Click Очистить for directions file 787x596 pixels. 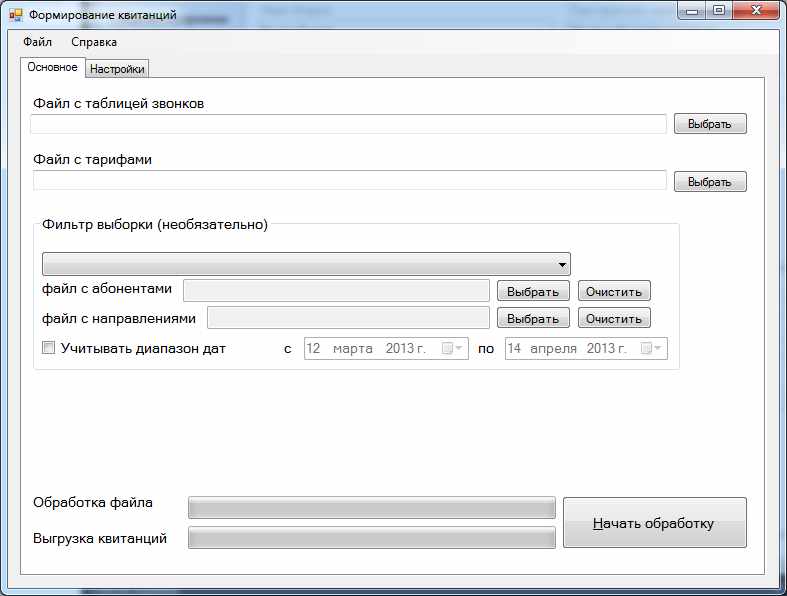coord(614,318)
